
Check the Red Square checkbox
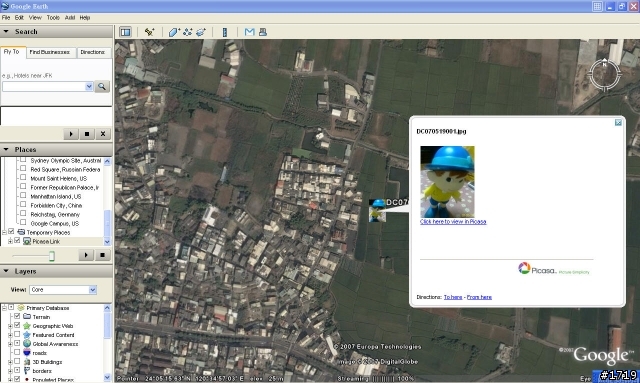tap(23, 169)
